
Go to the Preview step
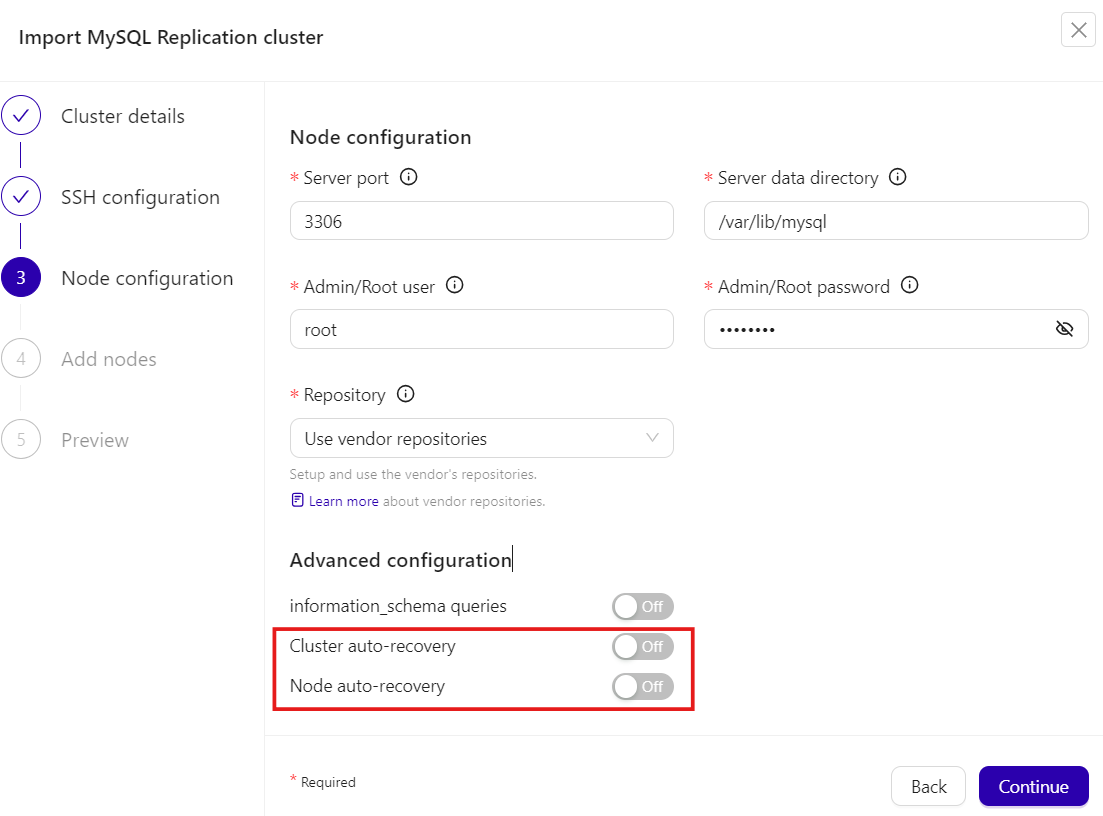click(x=94, y=440)
